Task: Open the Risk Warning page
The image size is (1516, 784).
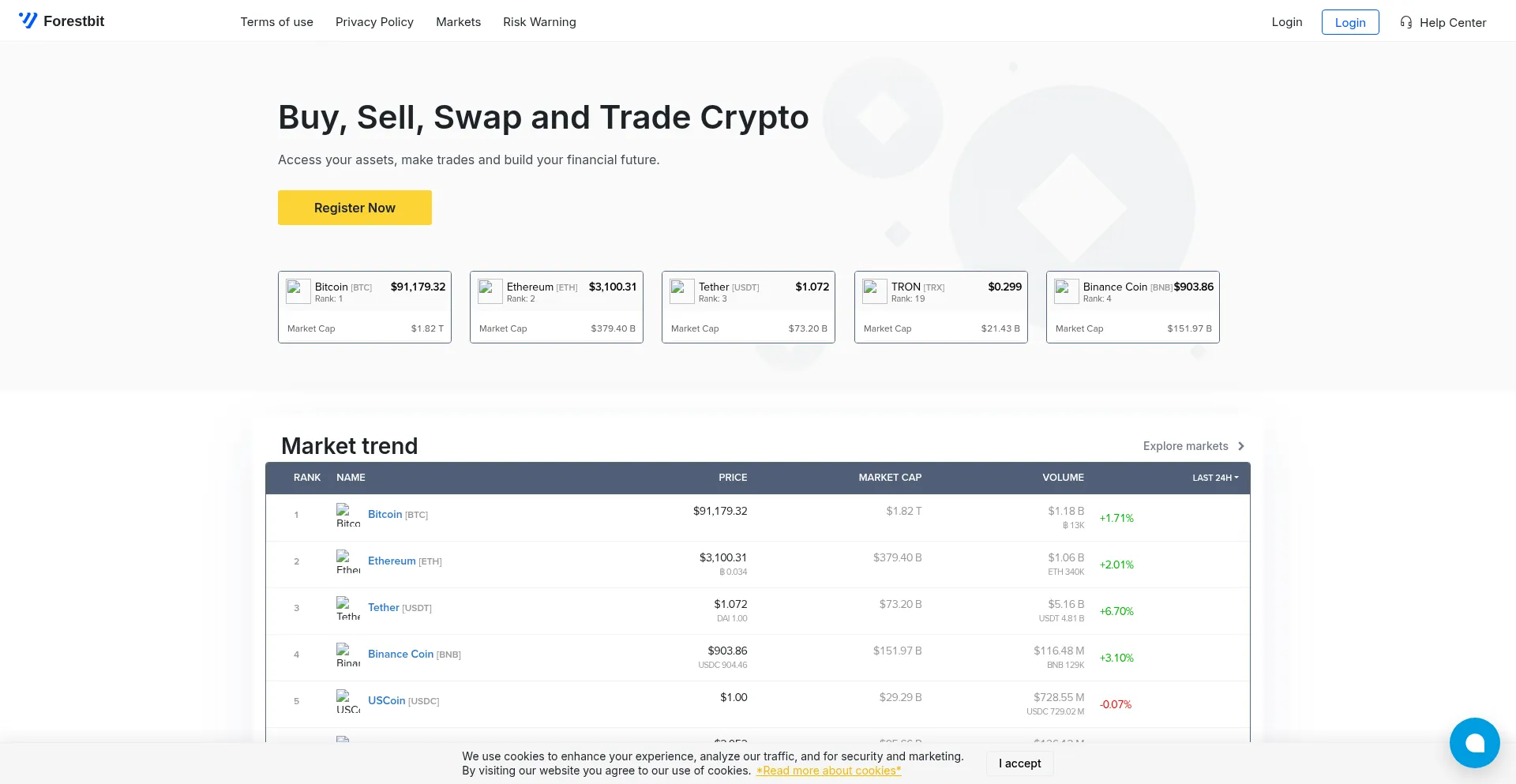Action: tap(539, 21)
